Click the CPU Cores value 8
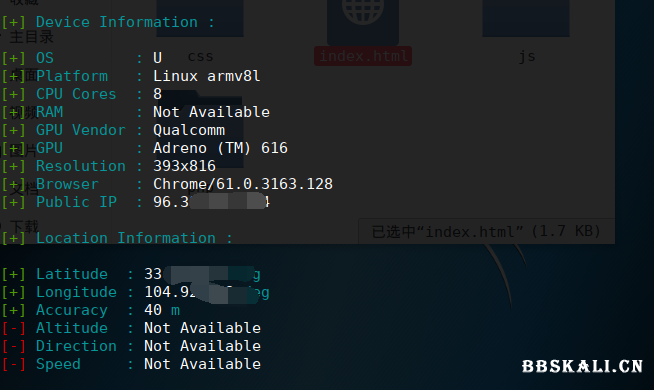The height and width of the screenshot is (390, 654). pyautogui.click(x=157, y=94)
